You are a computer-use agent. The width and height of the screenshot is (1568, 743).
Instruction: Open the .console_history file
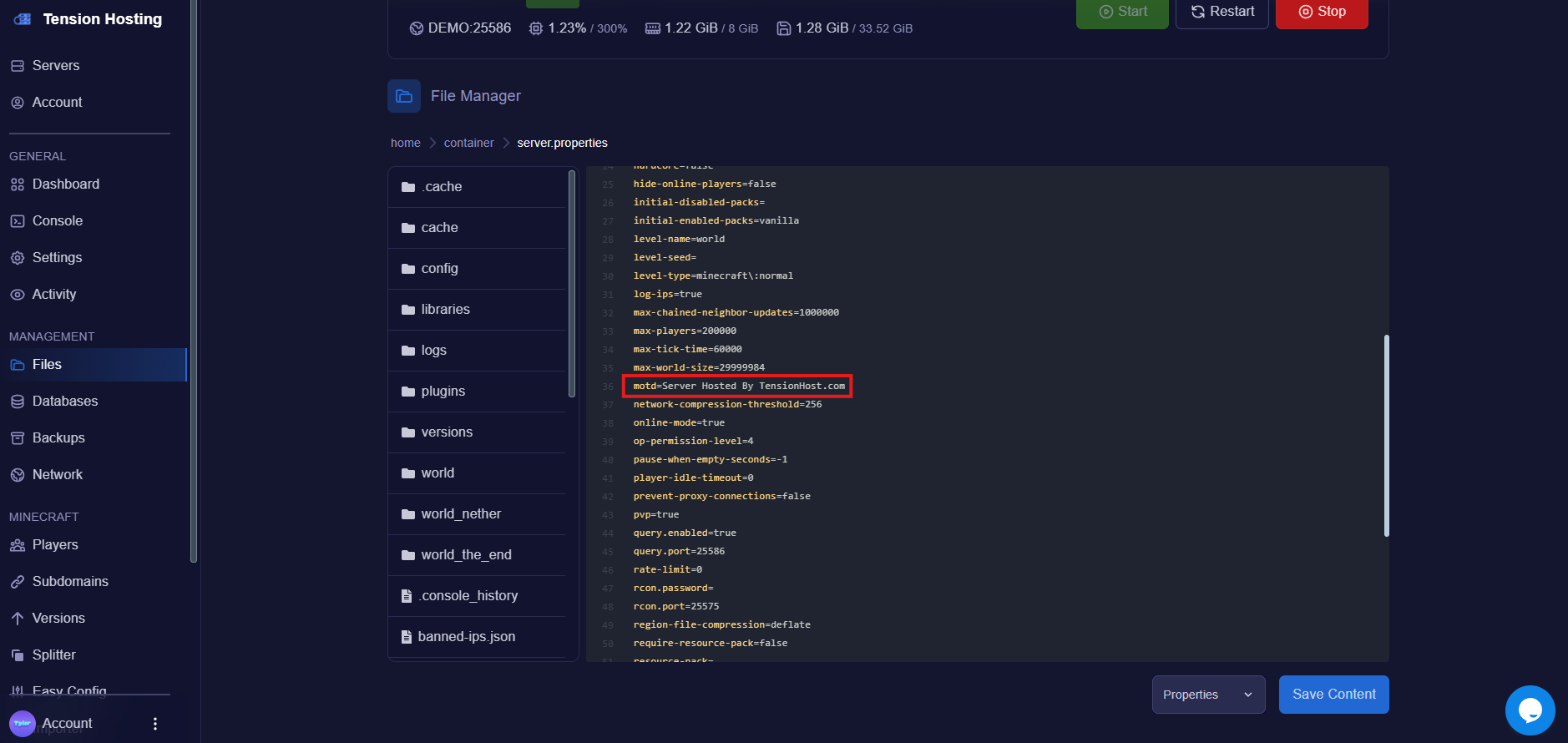[x=477, y=596]
